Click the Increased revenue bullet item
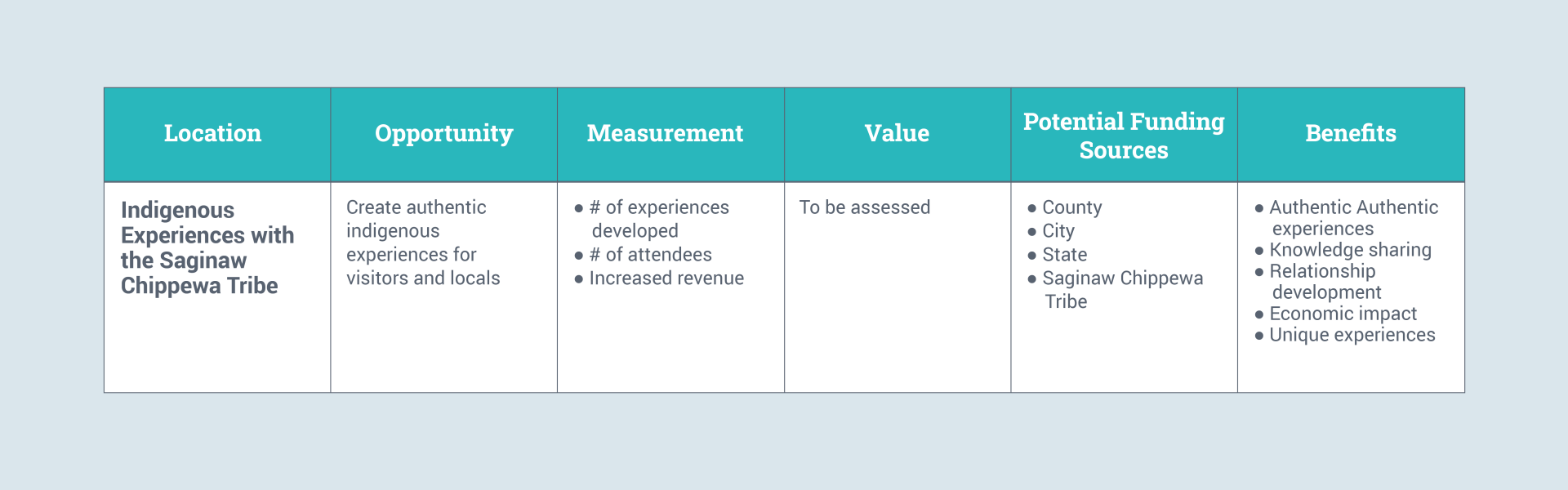This screenshot has width=1568, height=490. 666,278
